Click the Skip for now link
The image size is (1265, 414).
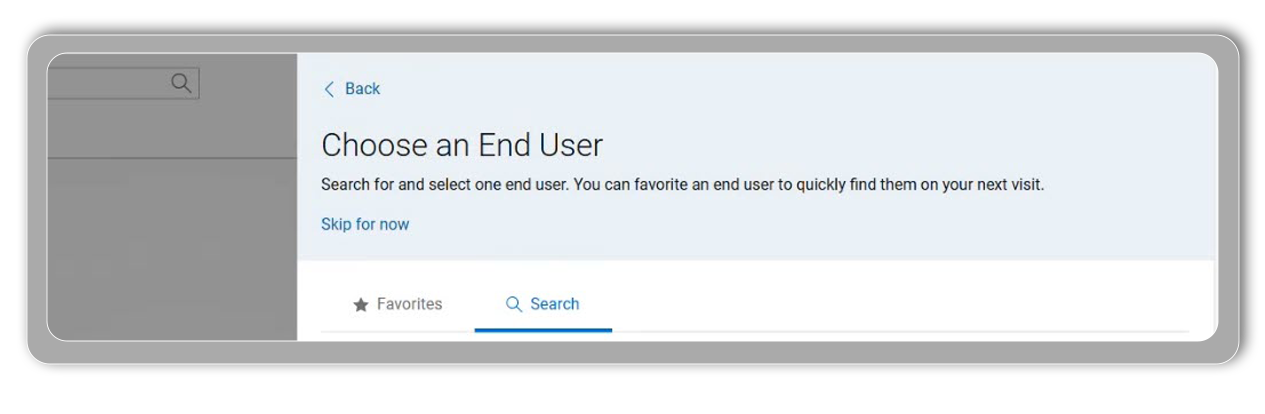coord(365,224)
